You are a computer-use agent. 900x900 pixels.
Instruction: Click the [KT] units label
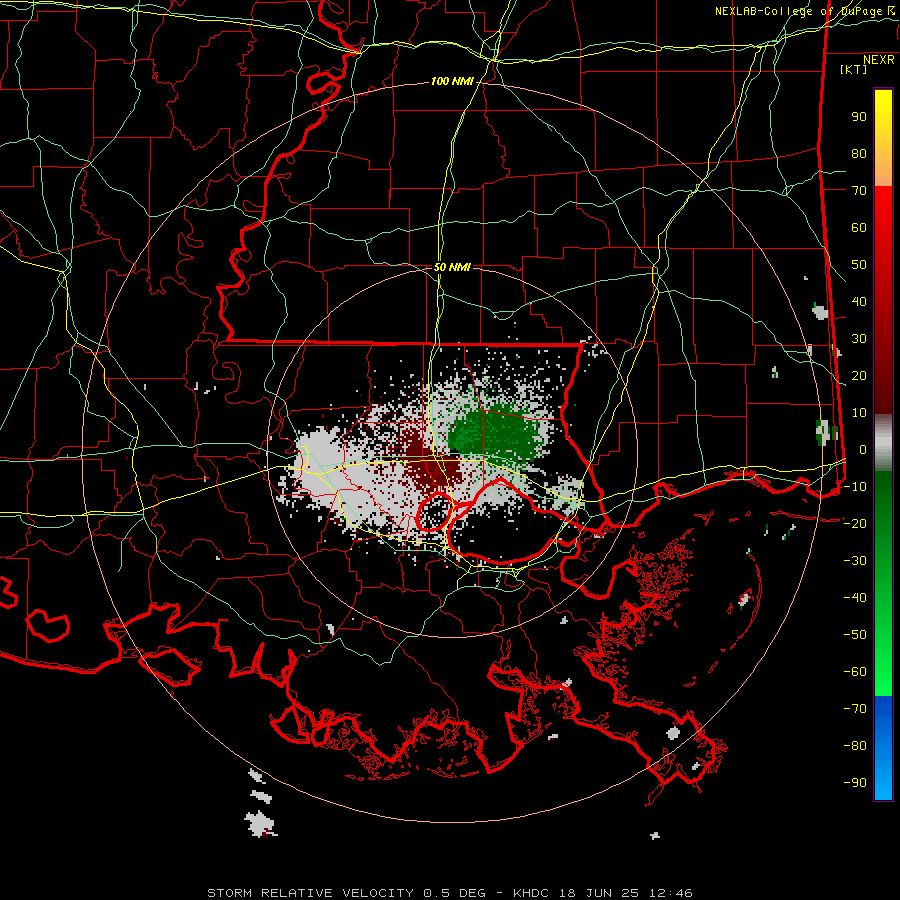tap(853, 69)
